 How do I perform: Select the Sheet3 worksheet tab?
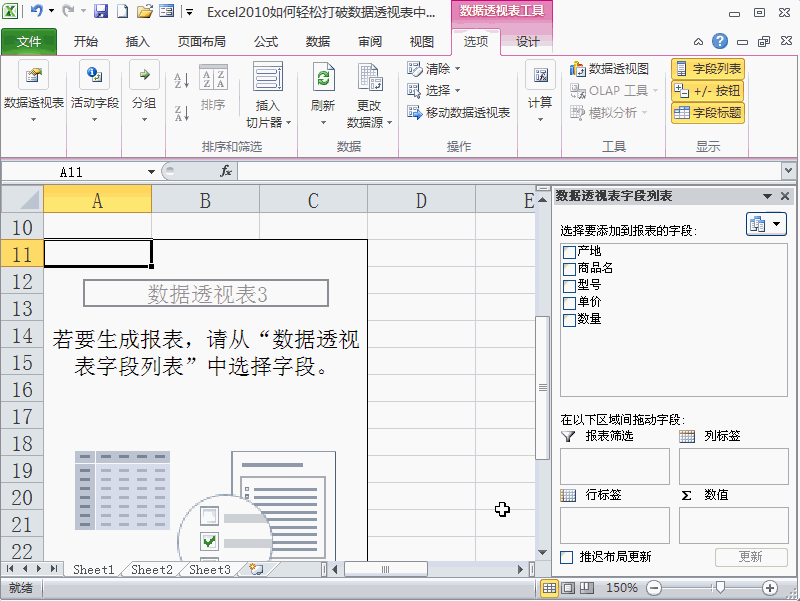pos(210,569)
